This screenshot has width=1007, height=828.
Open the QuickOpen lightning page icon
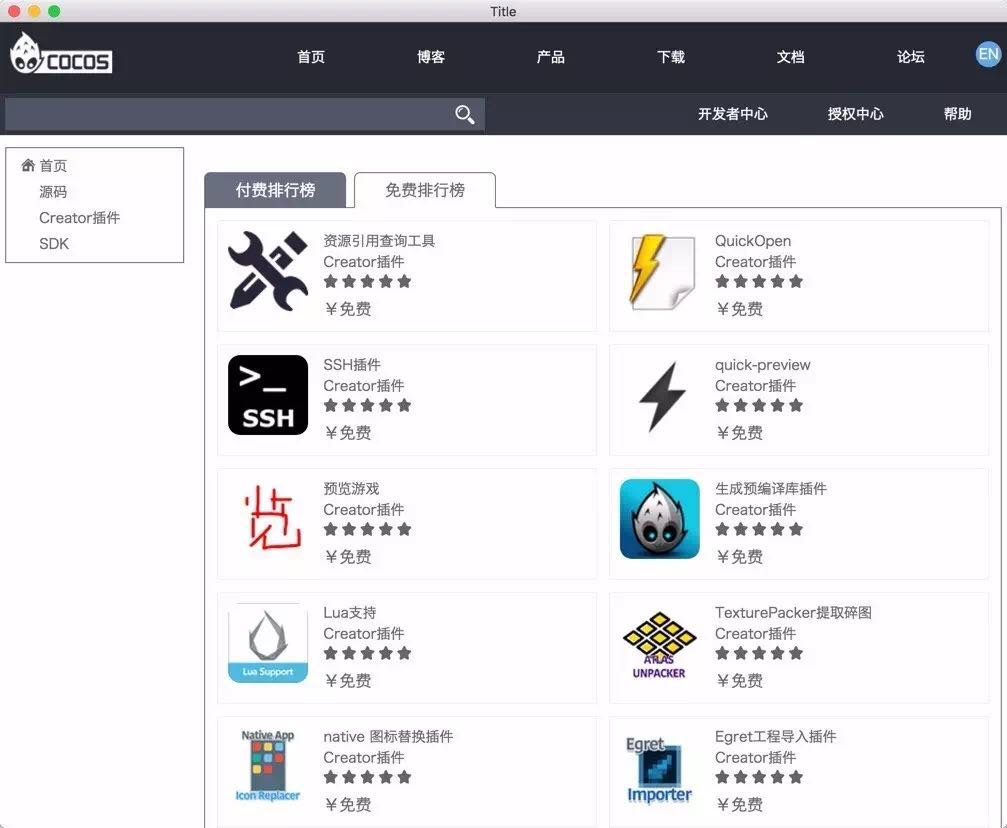[660, 272]
